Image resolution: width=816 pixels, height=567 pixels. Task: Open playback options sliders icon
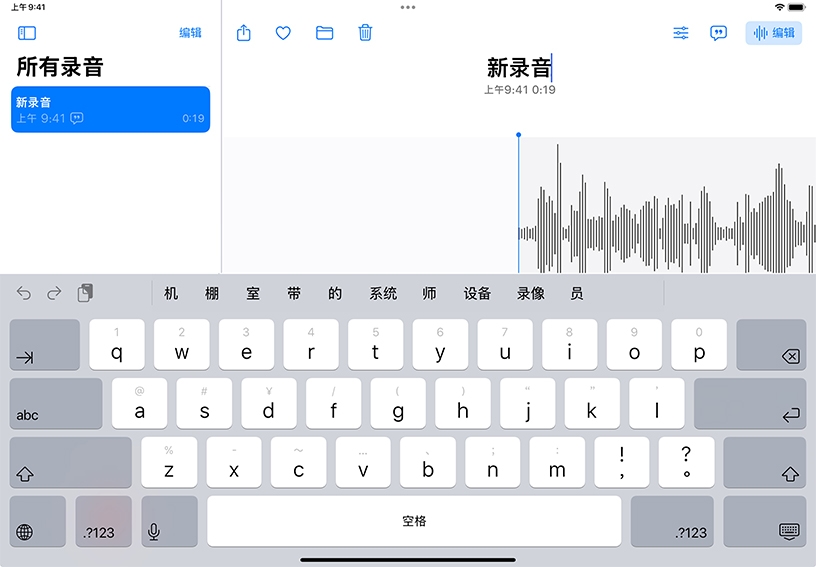[x=681, y=33]
